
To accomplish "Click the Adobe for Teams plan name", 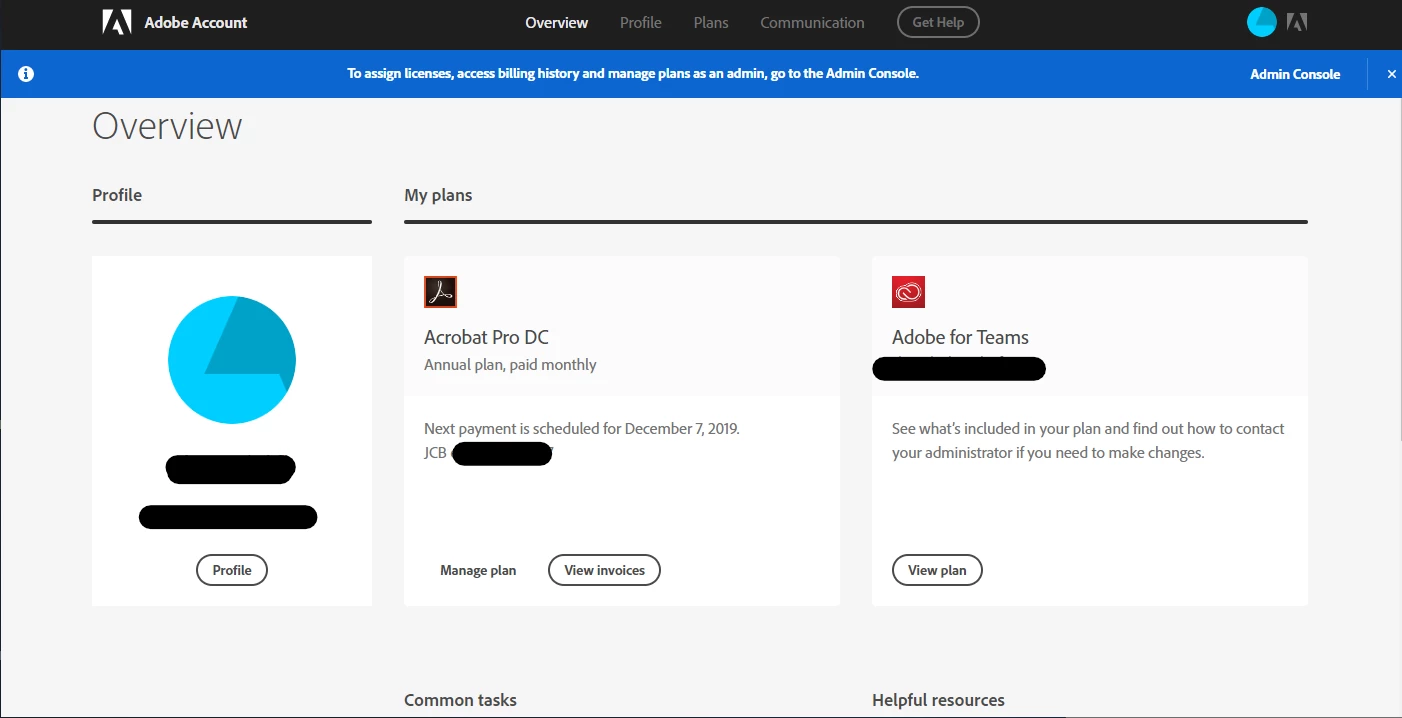I will [960, 337].
